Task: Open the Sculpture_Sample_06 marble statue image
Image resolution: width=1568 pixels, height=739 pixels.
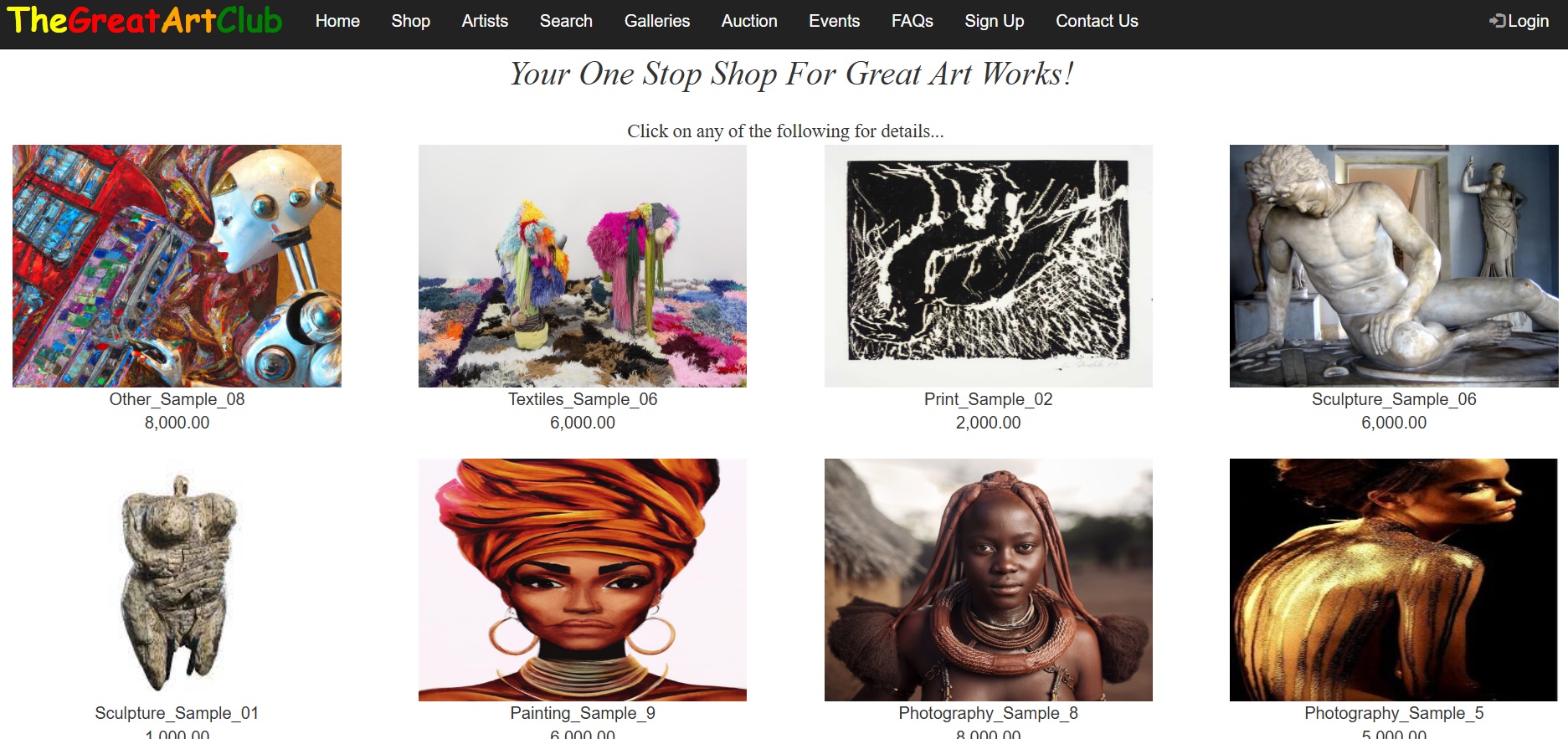Action: (x=1394, y=266)
